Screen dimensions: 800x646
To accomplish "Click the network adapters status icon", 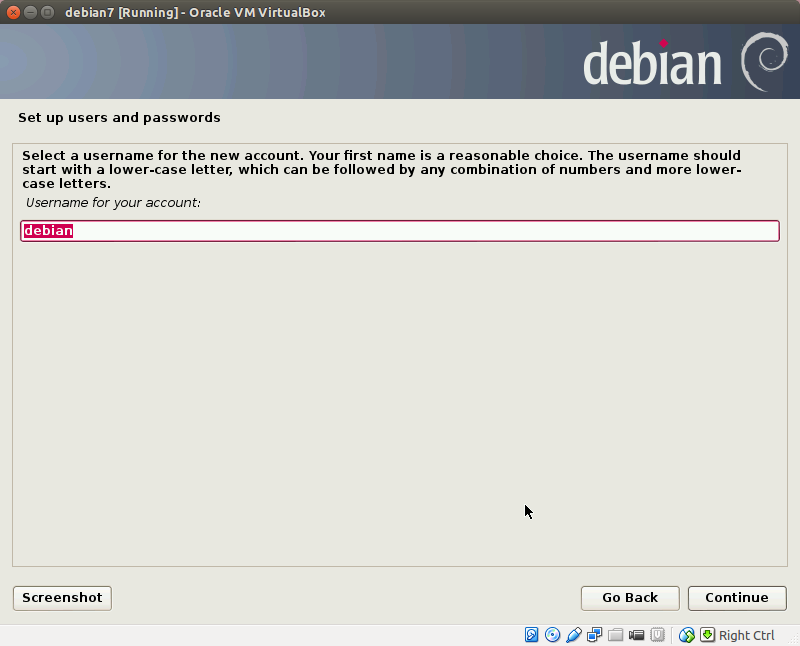I will [x=594, y=635].
